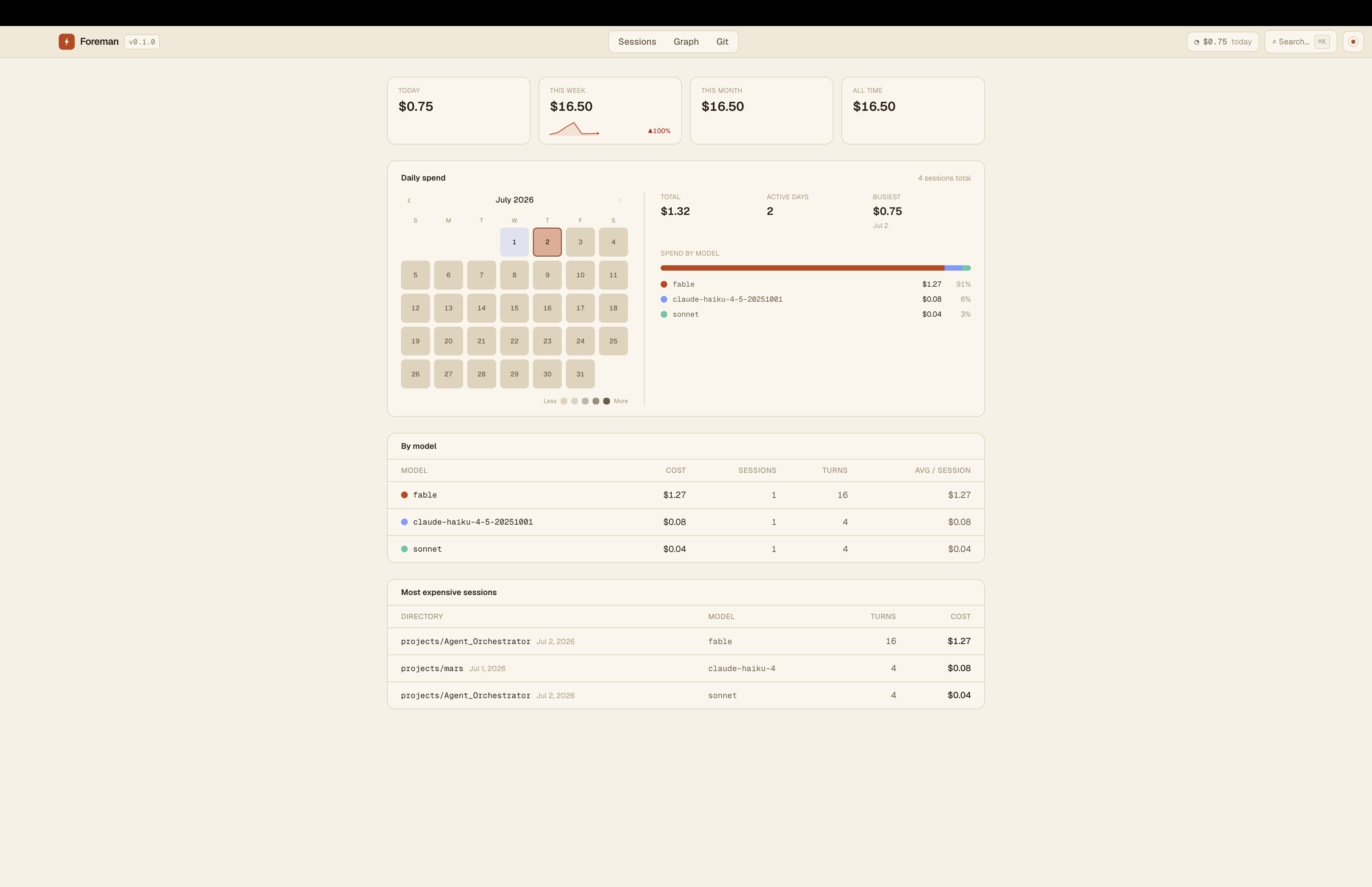Select July 10 calendar day

(x=580, y=275)
